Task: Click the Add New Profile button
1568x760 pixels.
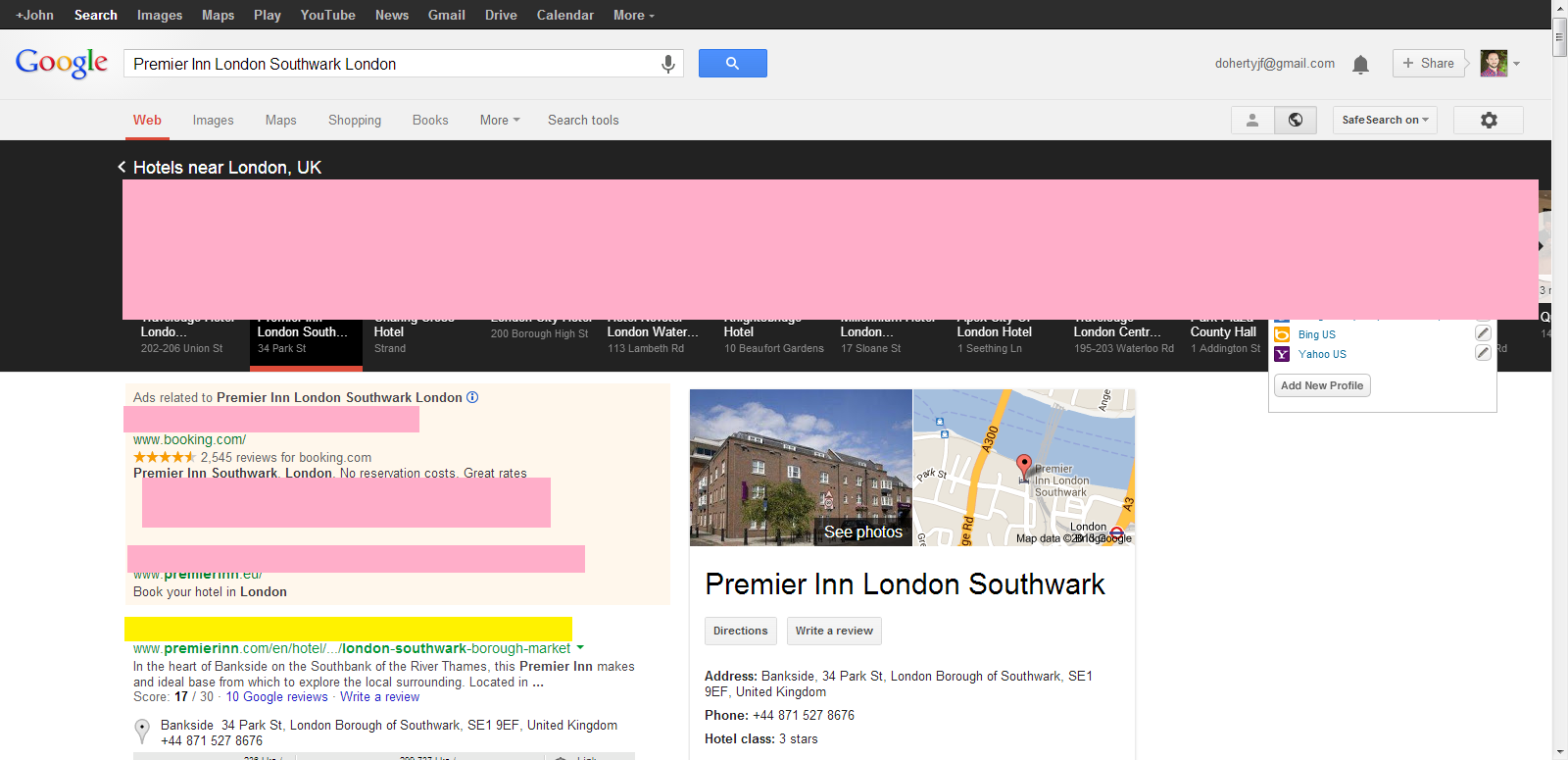Action: (x=1322, y=385)
